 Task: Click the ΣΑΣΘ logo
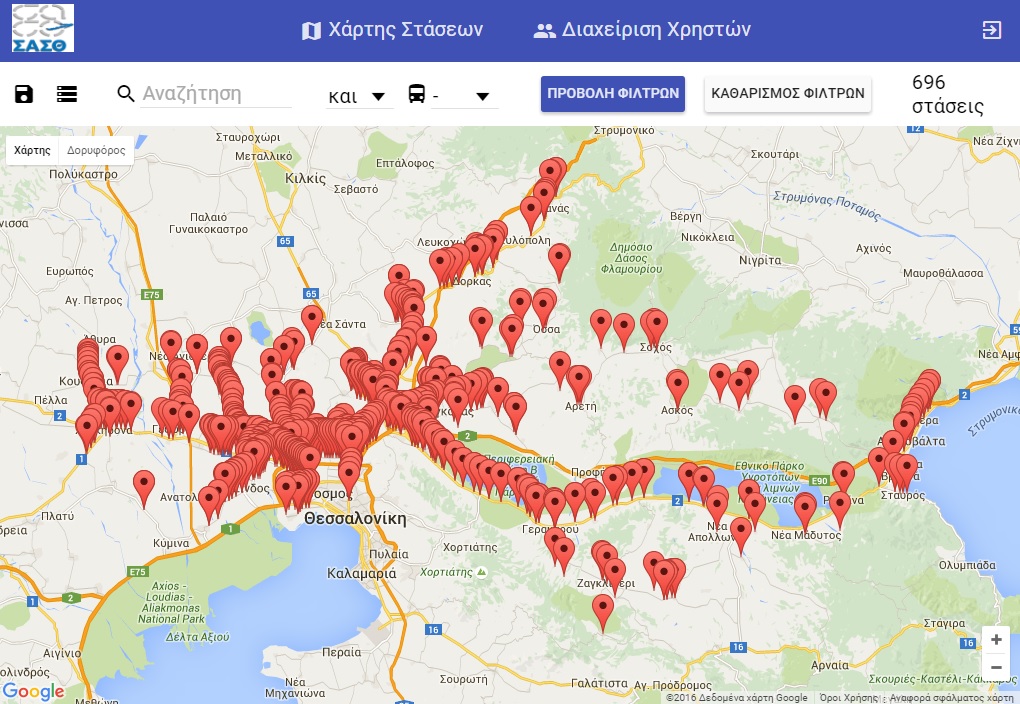click(x=43, y=28)
